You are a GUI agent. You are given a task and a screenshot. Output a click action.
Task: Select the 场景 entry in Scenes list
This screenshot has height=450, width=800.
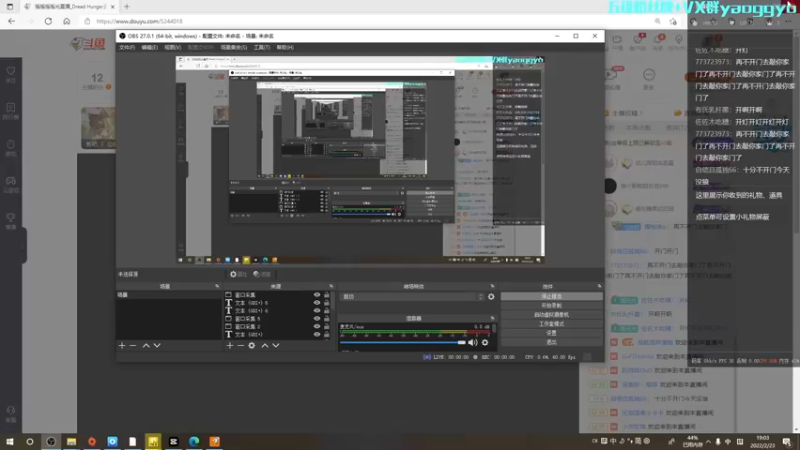pos(169,295)
